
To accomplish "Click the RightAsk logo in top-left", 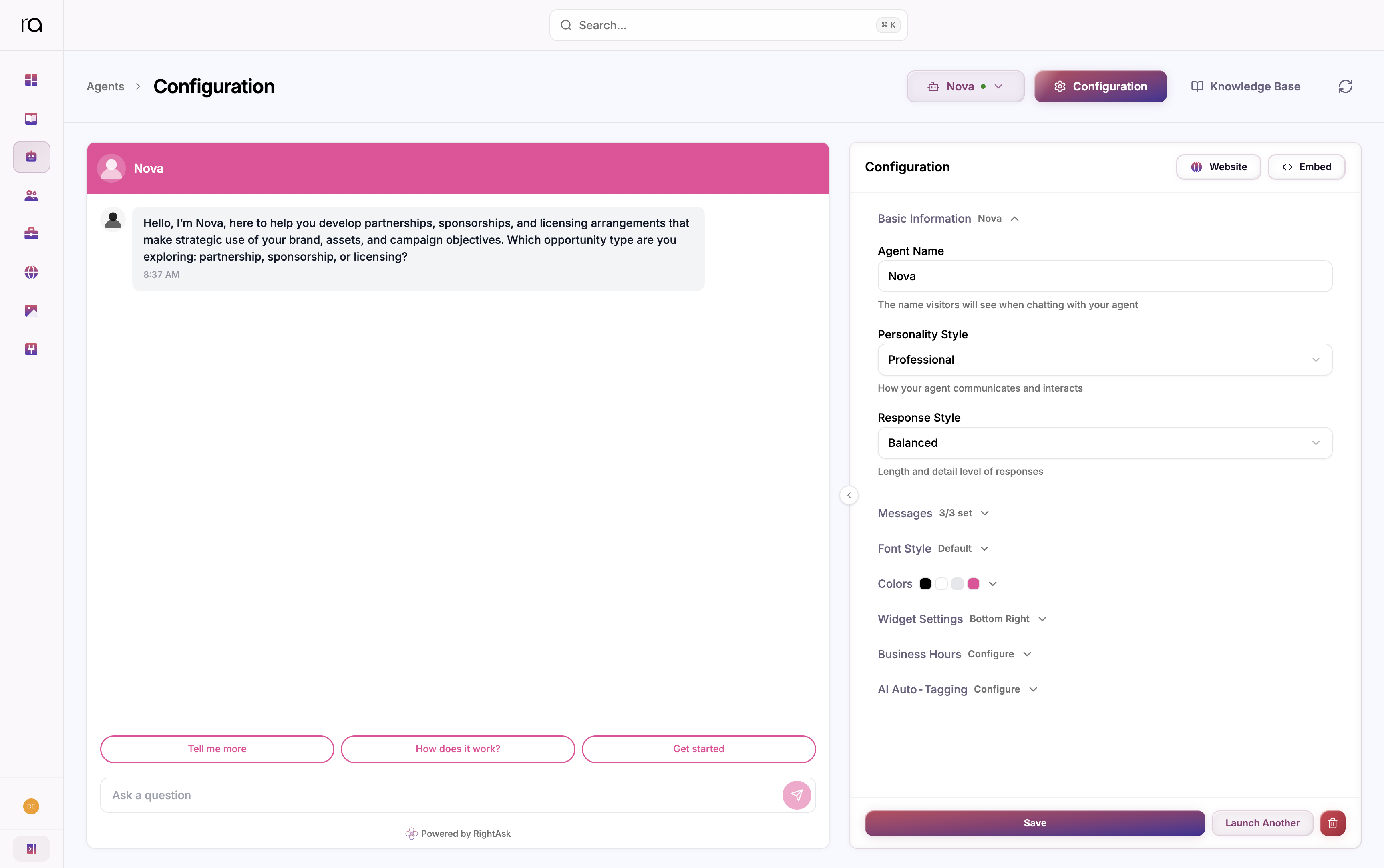I will (x=32, y=25).
